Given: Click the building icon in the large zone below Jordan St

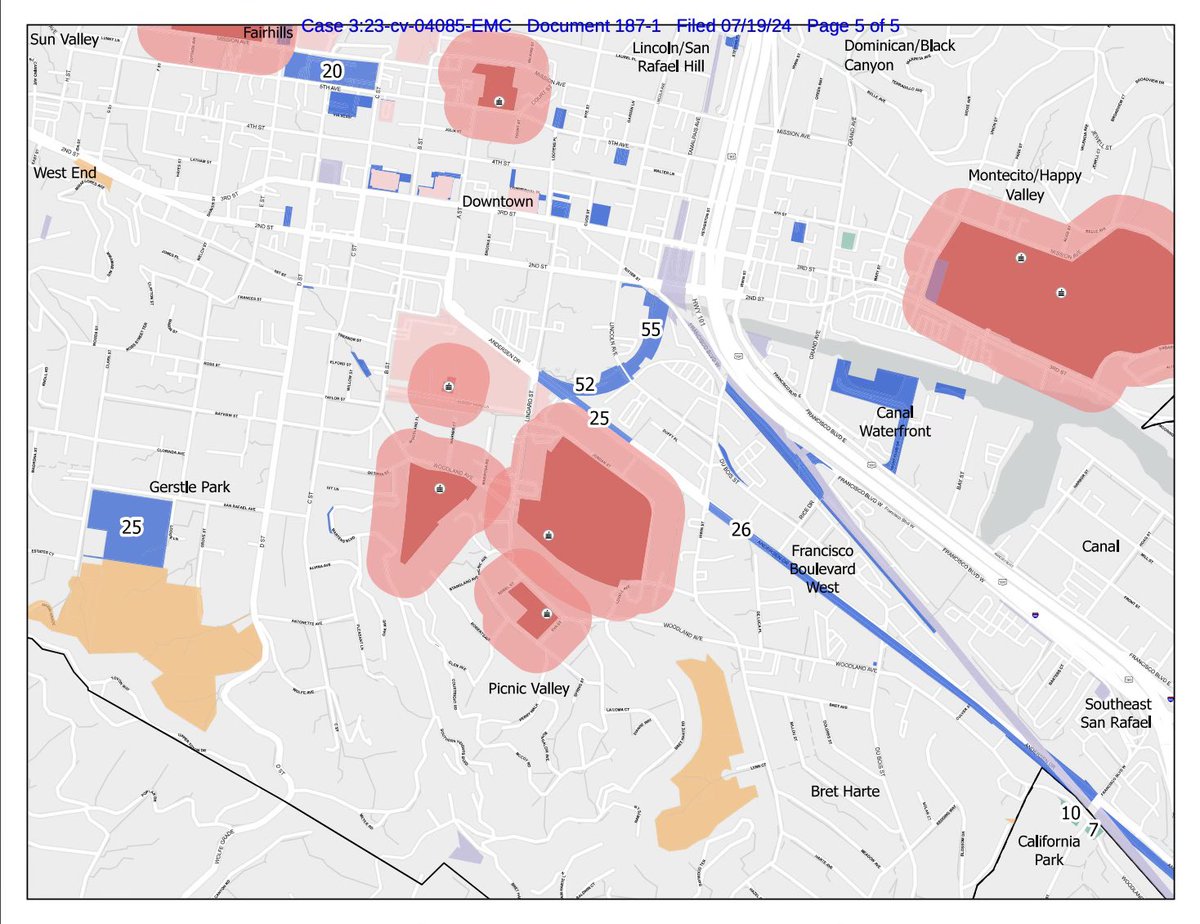Looking at the screenshot, I should 547,536.
